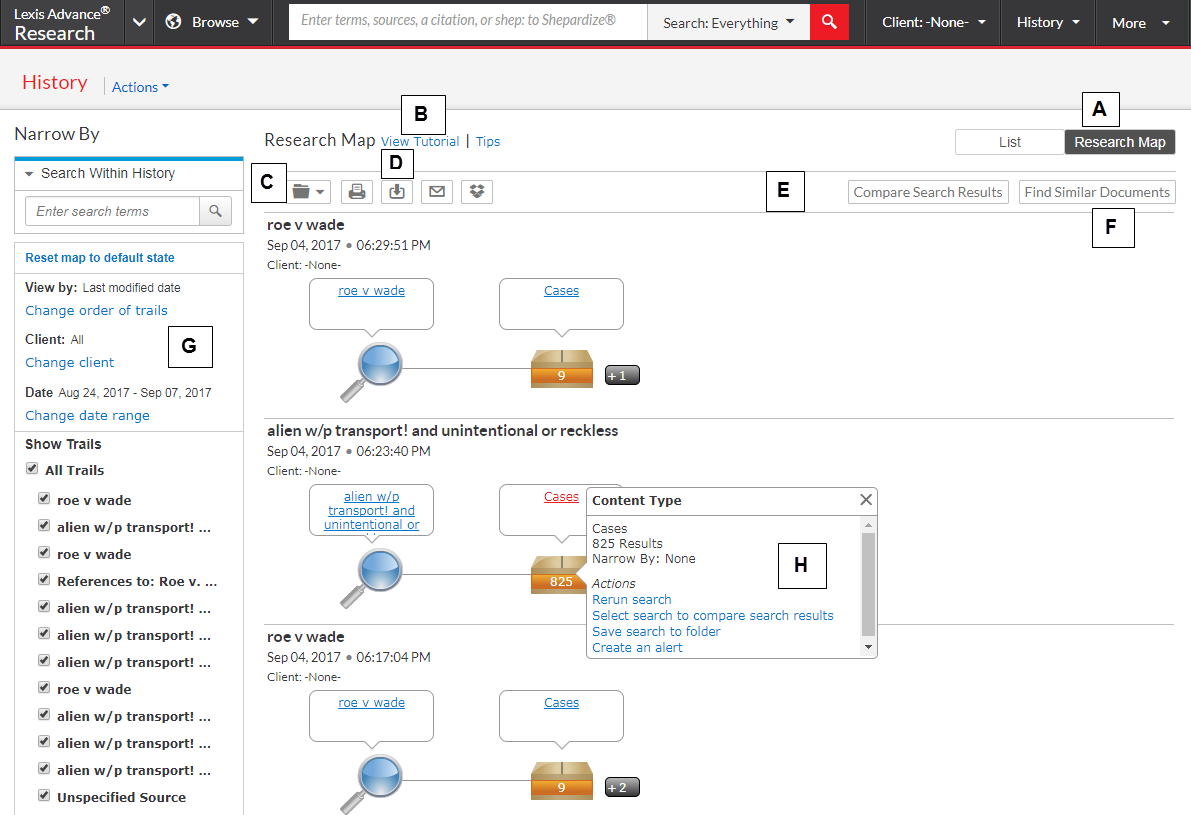Switch to the List view tab
This screenshot has height=815, width=1191.
tap(1009, 142)
